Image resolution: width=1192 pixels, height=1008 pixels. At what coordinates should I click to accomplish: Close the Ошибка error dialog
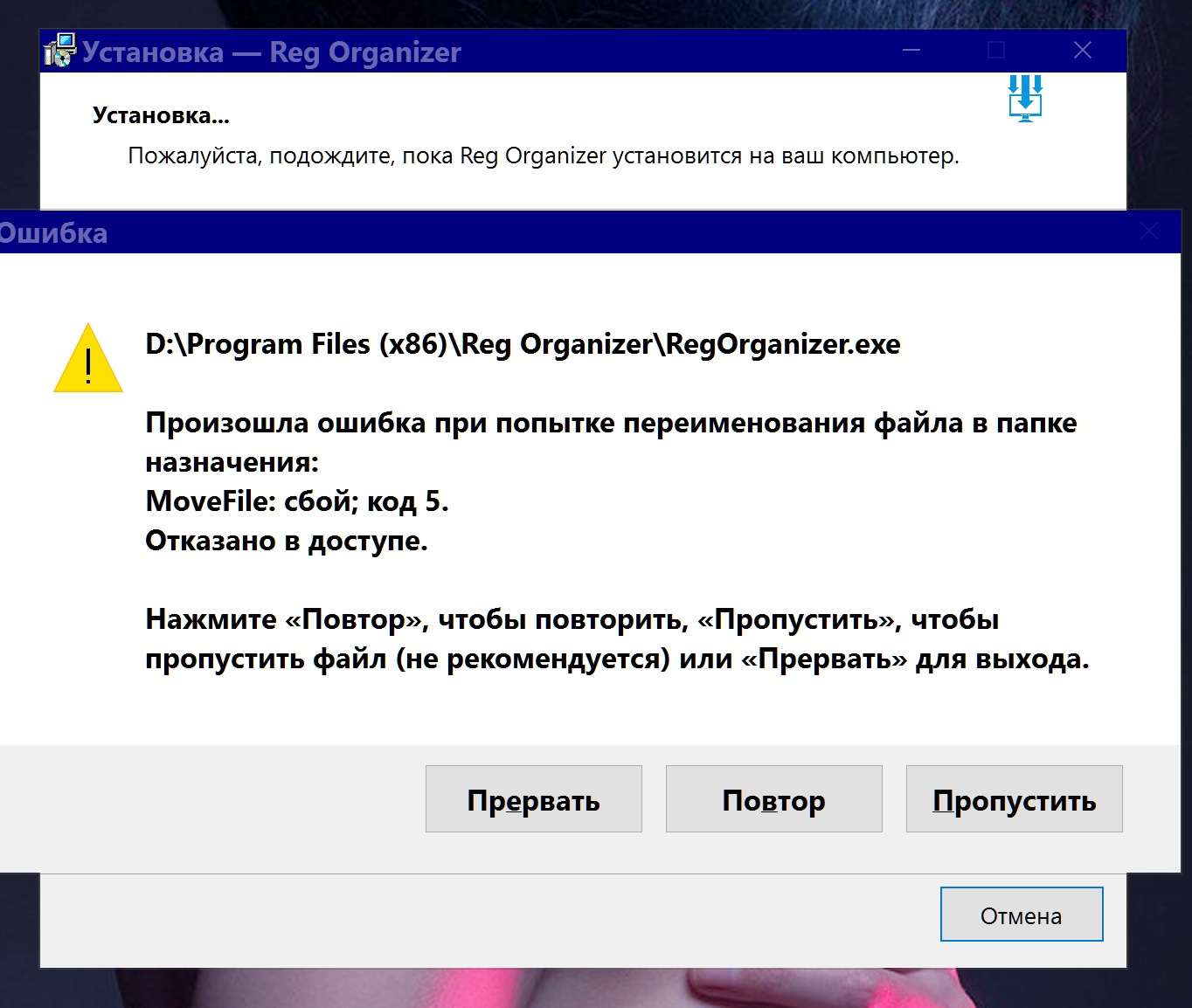pos(1149,231)
